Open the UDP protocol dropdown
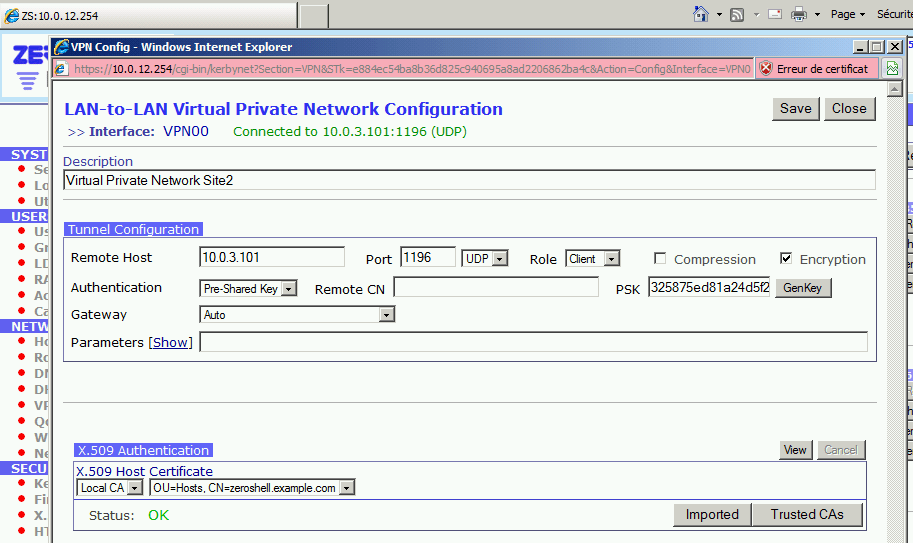Viewport: 913px width, 543px height. (x=484, y=258)
